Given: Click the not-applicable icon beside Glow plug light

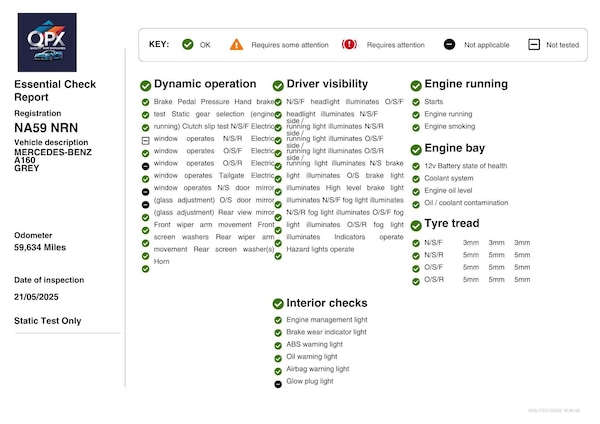Looking at the screenshot, I should click(278, 383).
